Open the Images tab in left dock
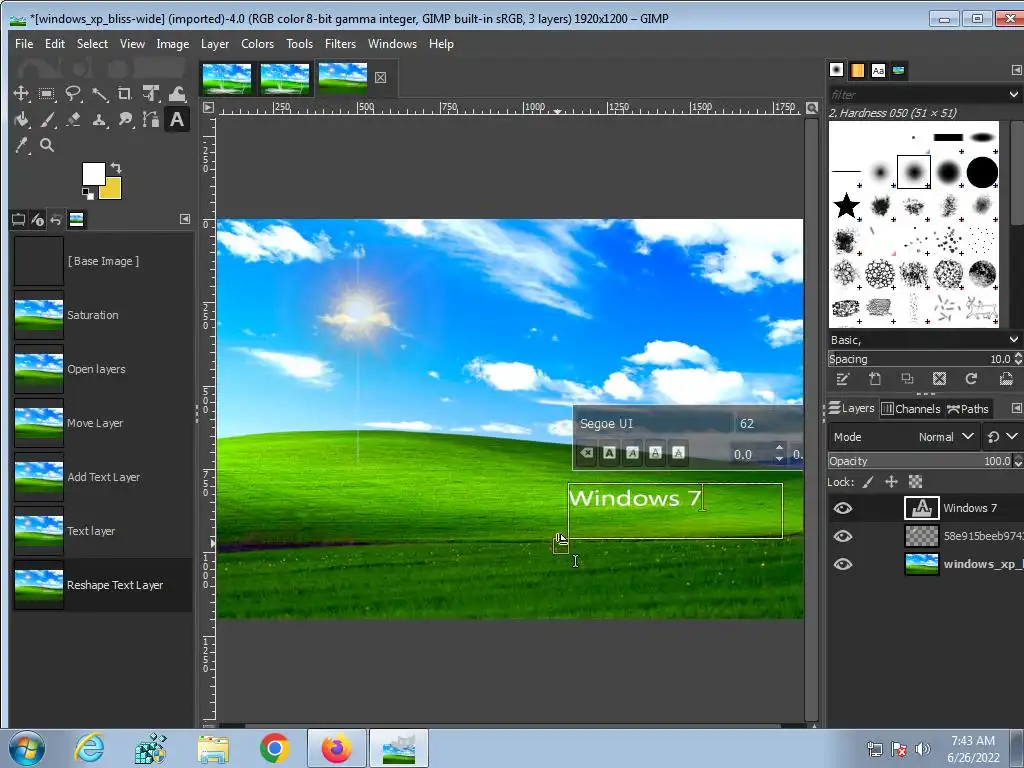1024x768 pixels. (x=76, y=219)
